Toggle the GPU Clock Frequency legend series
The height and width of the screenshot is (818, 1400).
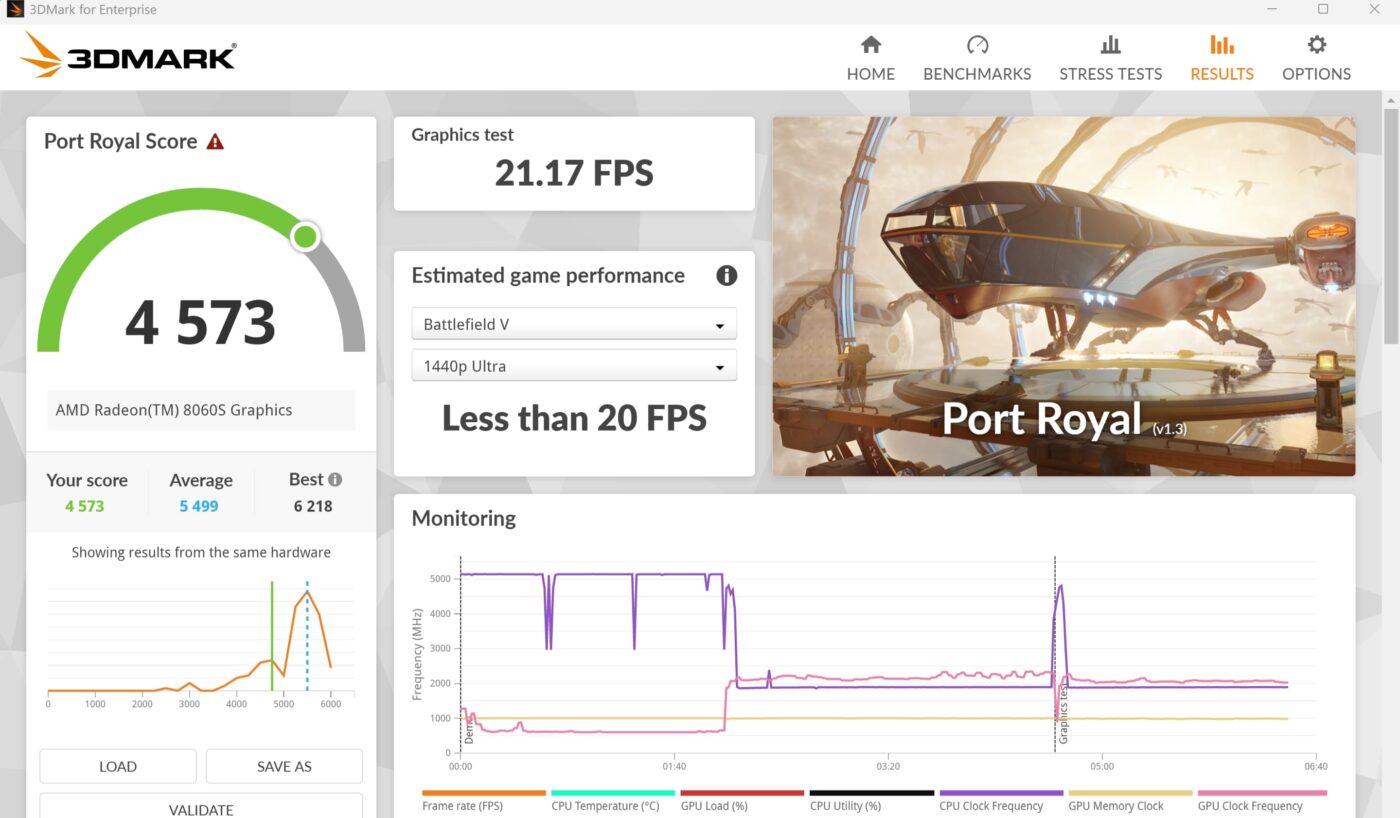tap(1250, 805)
